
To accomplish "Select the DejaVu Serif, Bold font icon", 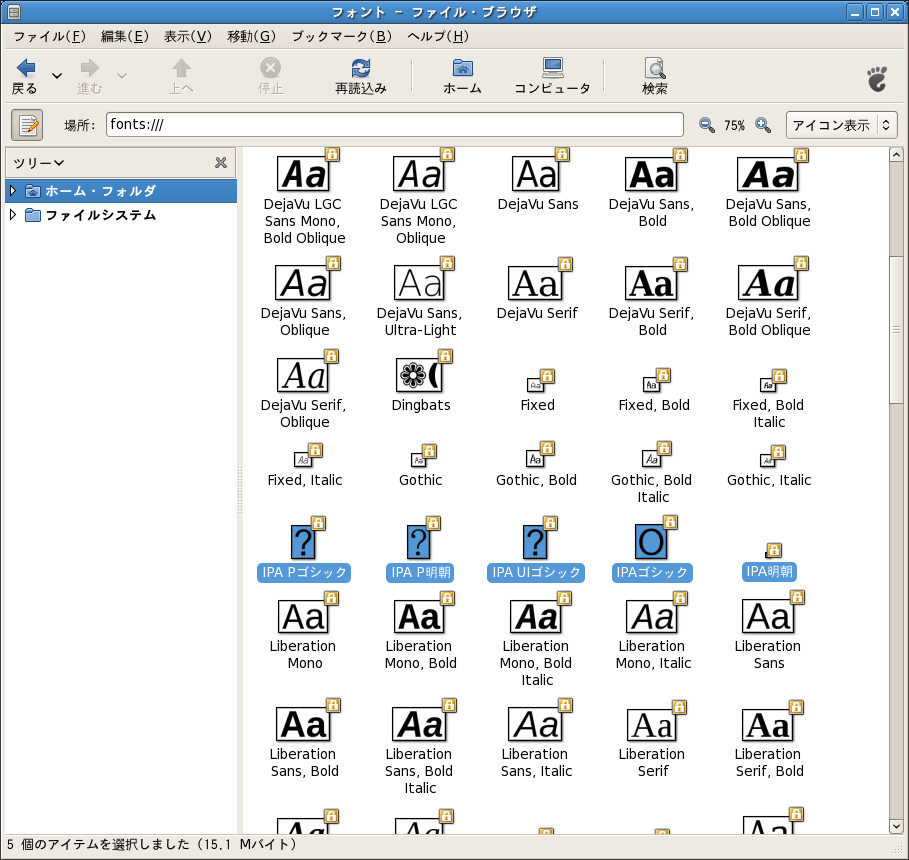I will point(652,282).
